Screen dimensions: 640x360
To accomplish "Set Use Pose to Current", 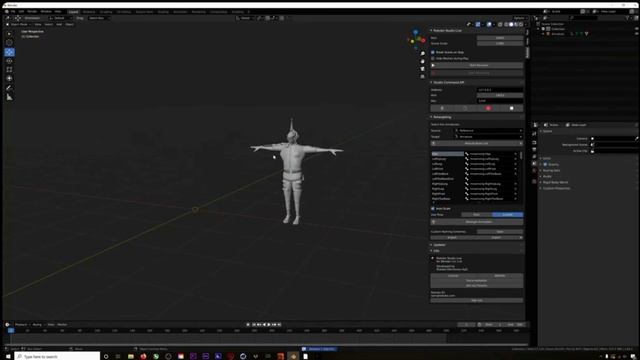I will [x=507, y=215].
